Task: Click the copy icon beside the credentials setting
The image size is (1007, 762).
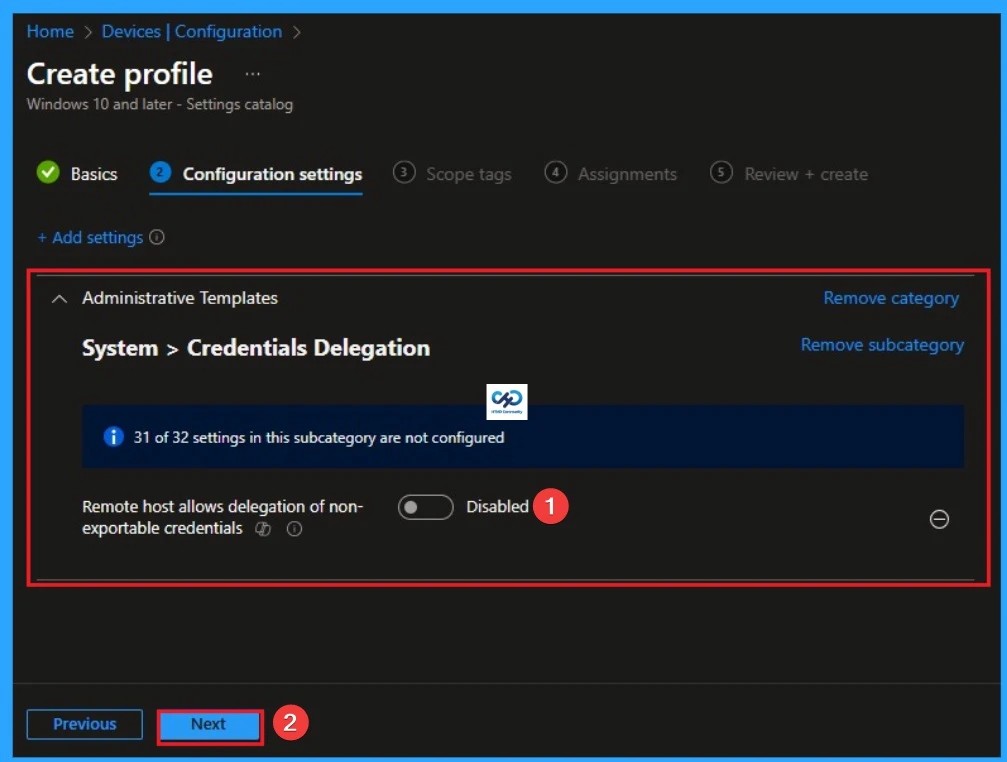Action: [261, 530]
